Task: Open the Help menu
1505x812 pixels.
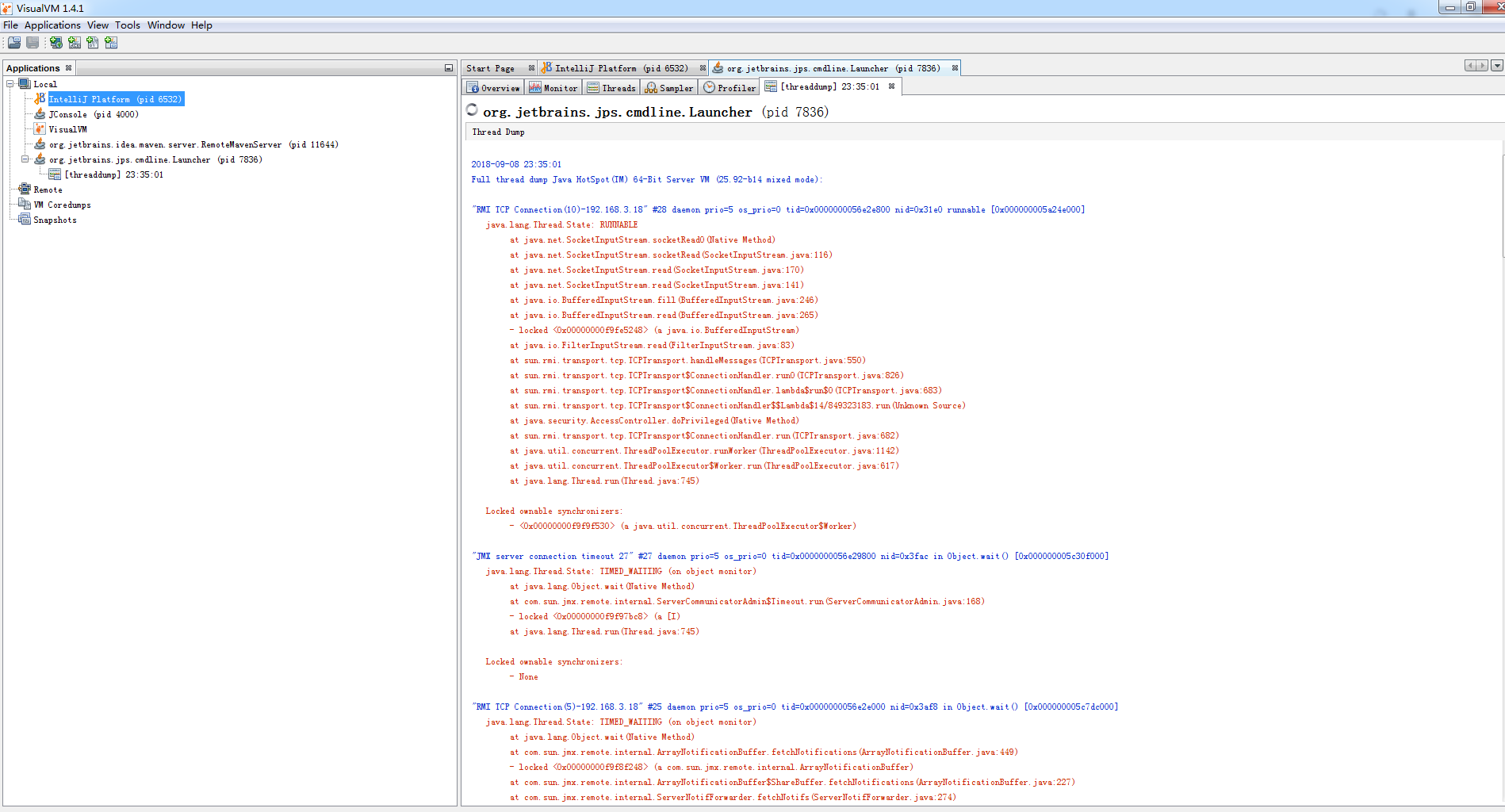Action: tap(201, 25)
